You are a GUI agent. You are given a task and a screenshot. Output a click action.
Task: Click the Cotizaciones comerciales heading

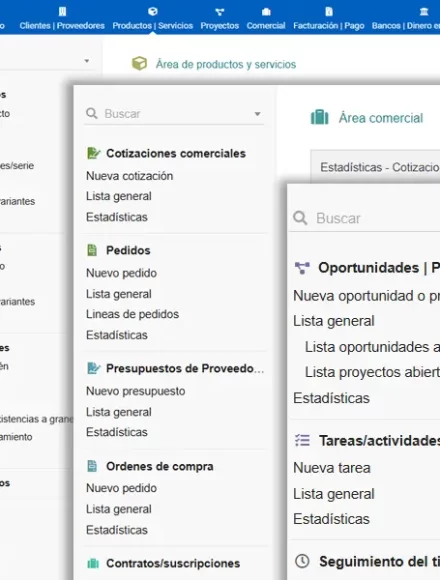[176, 153]
